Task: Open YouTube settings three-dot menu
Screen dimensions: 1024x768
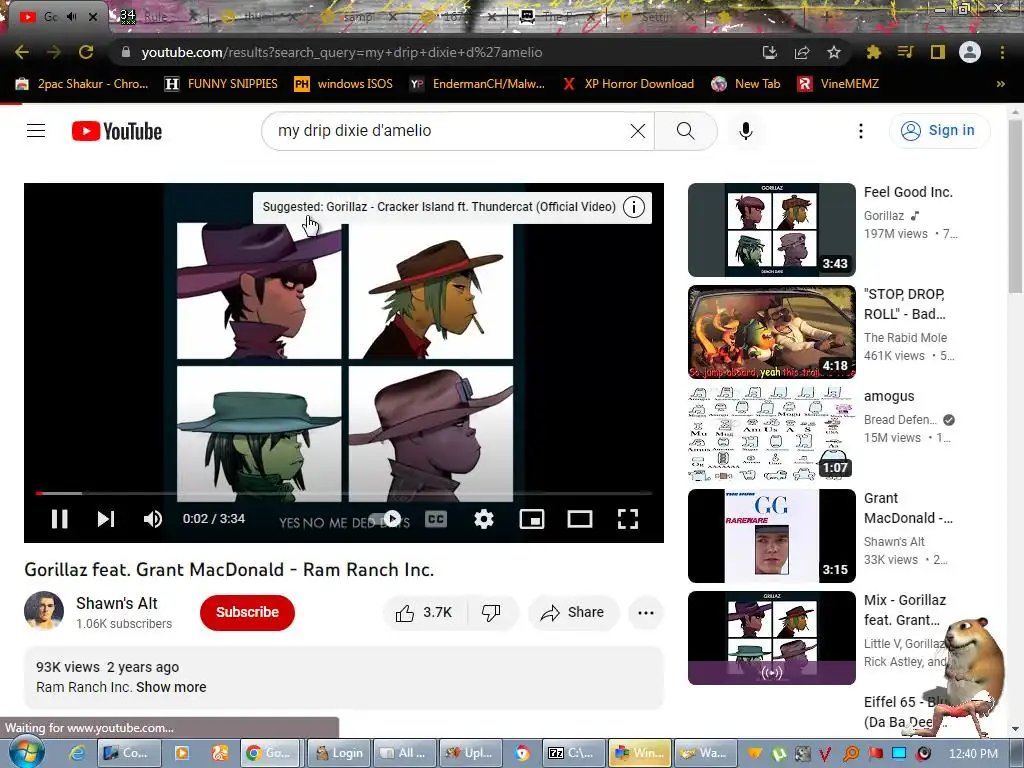Action: click(861, 131)
